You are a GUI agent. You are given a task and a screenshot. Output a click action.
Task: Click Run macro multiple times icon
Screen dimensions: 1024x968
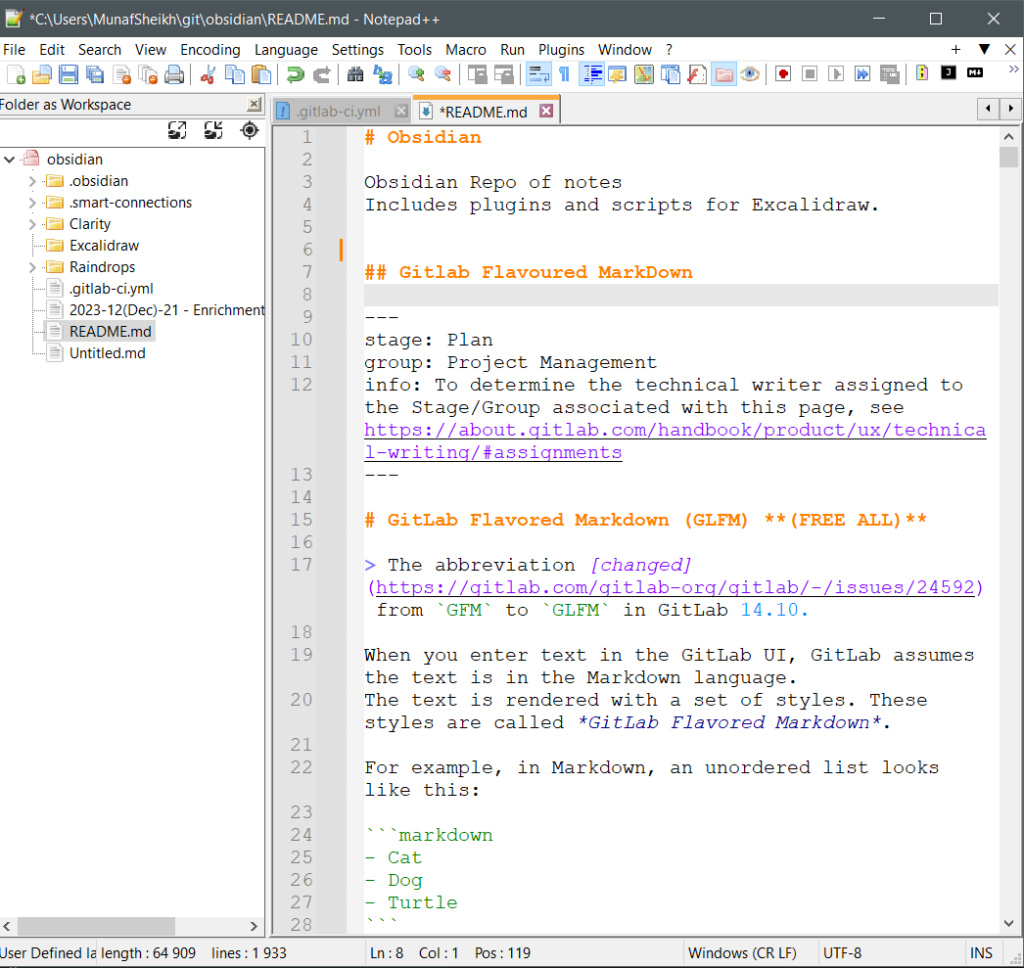[863, 74]
